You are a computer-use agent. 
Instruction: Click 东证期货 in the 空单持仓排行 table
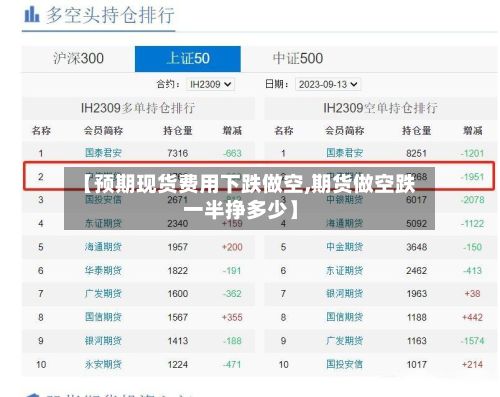[345, 270]
